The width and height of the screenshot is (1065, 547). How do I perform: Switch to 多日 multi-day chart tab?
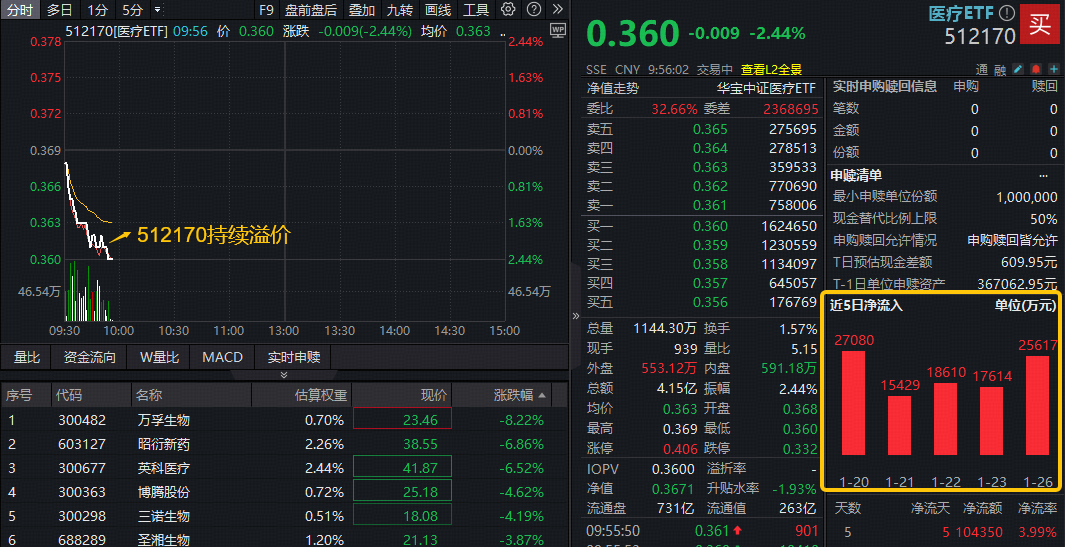tap(59, 10)
